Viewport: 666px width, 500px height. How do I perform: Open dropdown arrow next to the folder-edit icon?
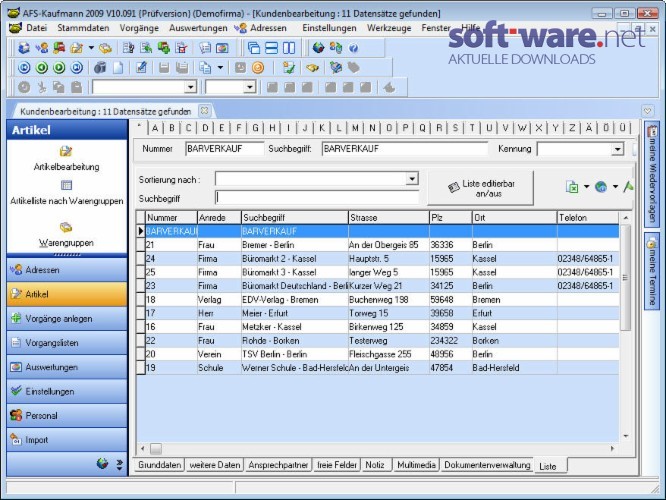point(91,48)
